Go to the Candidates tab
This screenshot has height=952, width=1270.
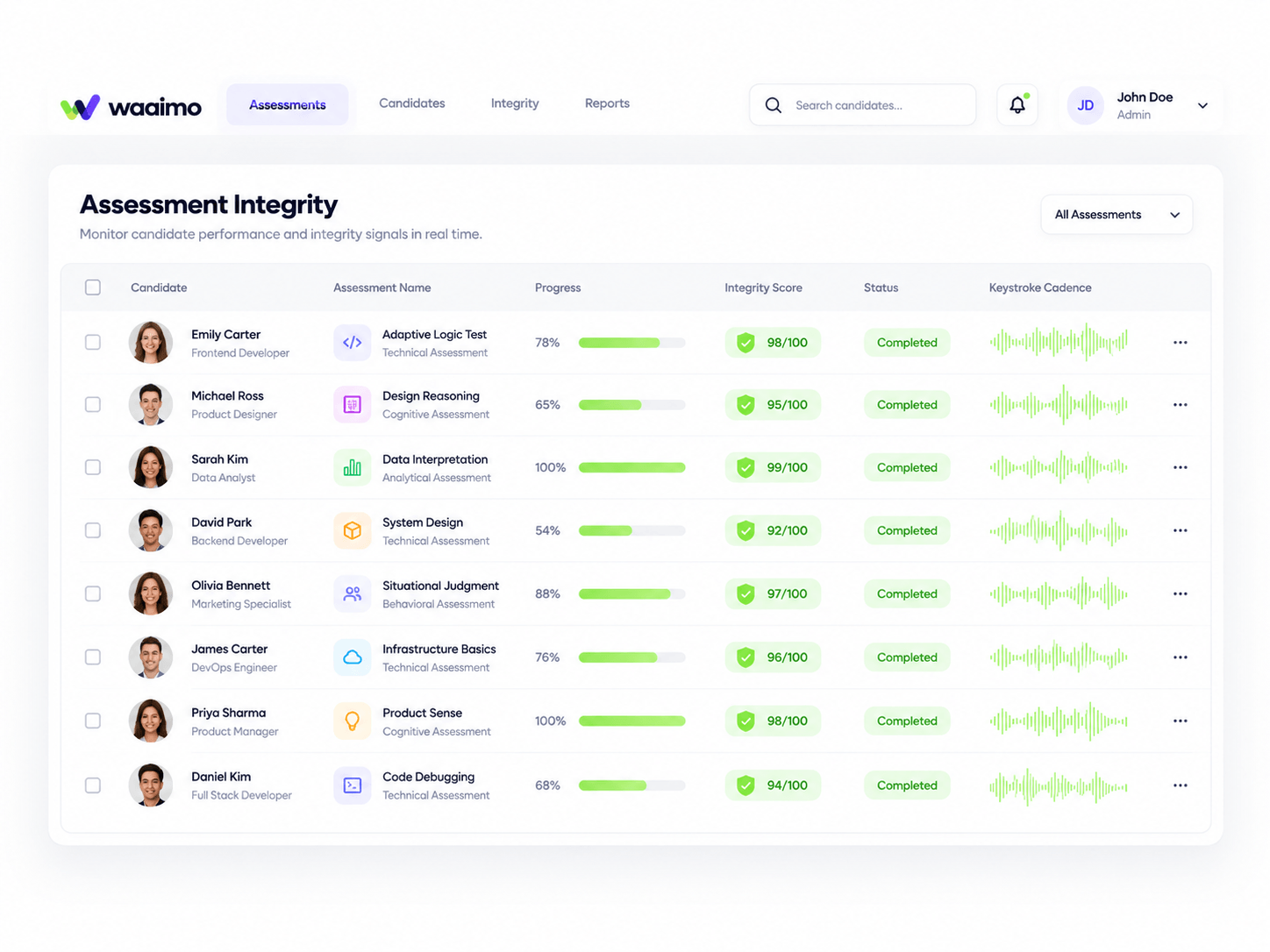[412, 103]
